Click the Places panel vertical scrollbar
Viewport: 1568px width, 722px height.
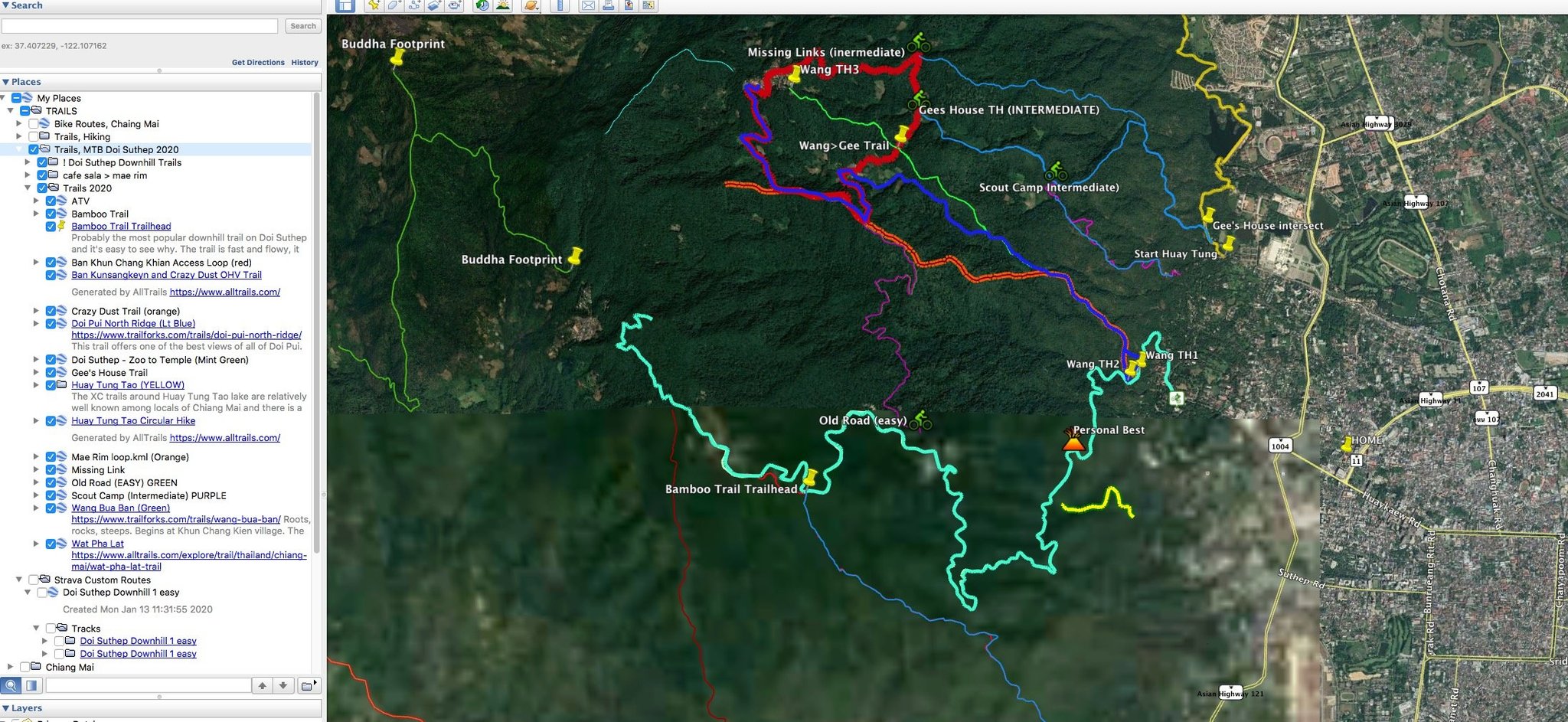317,322
